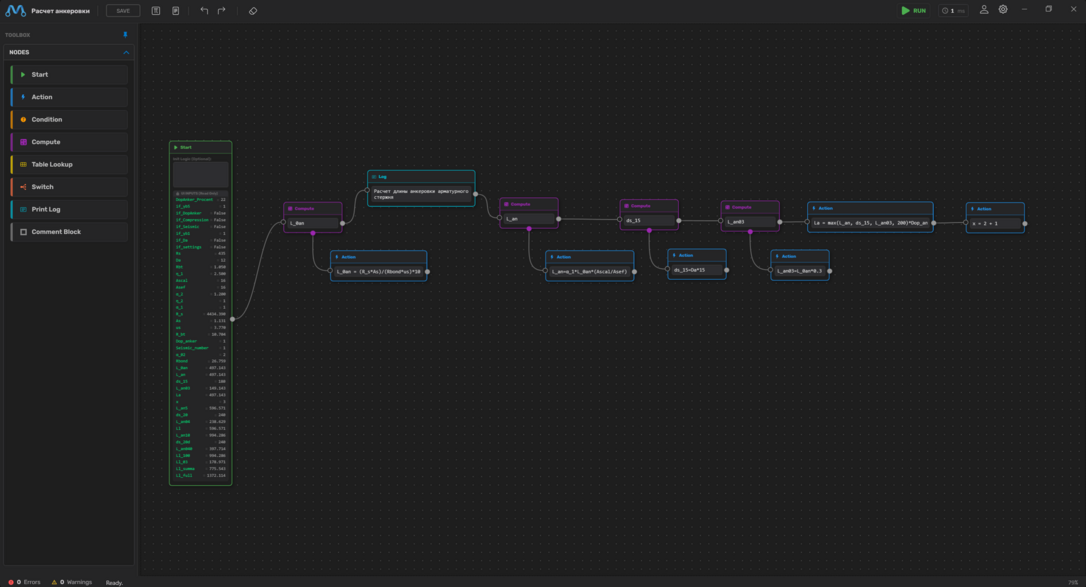Click the app logo in top-left
Screen dimensions: 1086x587
point(15,11)
